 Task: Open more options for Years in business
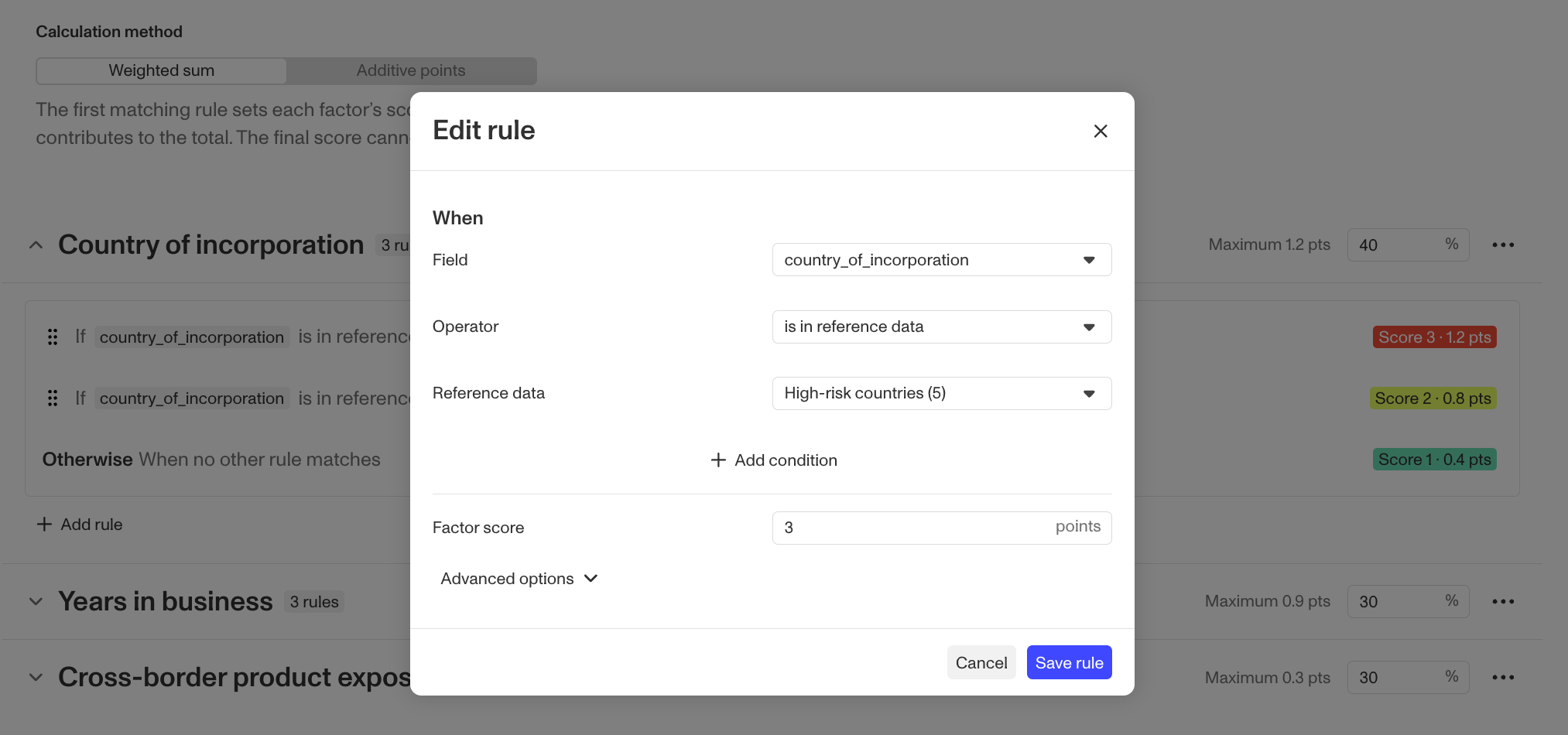pos(1502,602)
